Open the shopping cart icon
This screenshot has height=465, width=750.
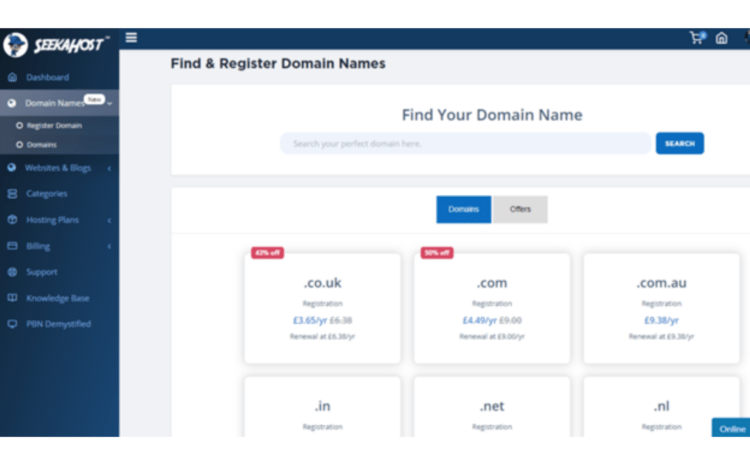coord(696,38)
